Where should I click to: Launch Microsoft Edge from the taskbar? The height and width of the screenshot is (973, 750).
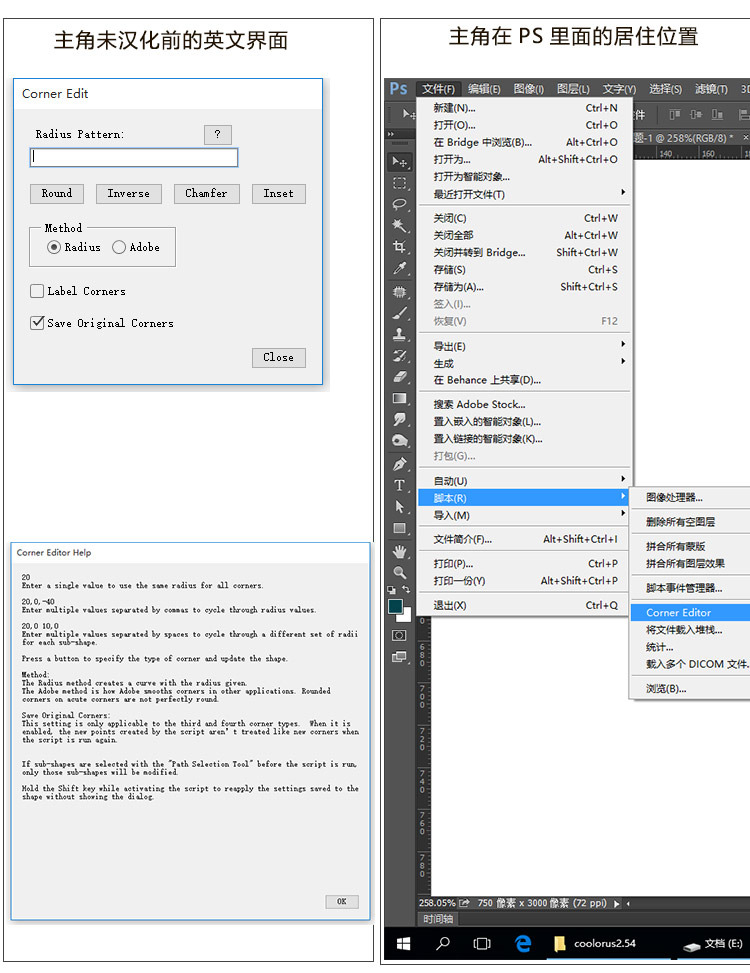pos(523,943)
